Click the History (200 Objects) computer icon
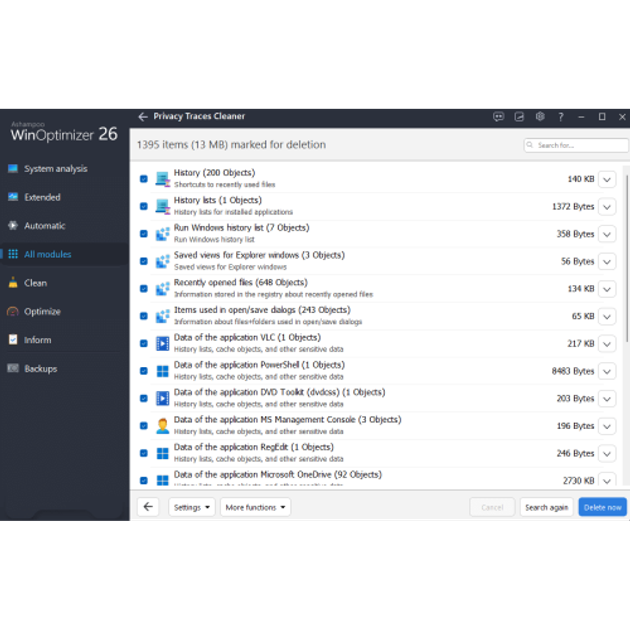The image size is (630, 630). point(162,179)
